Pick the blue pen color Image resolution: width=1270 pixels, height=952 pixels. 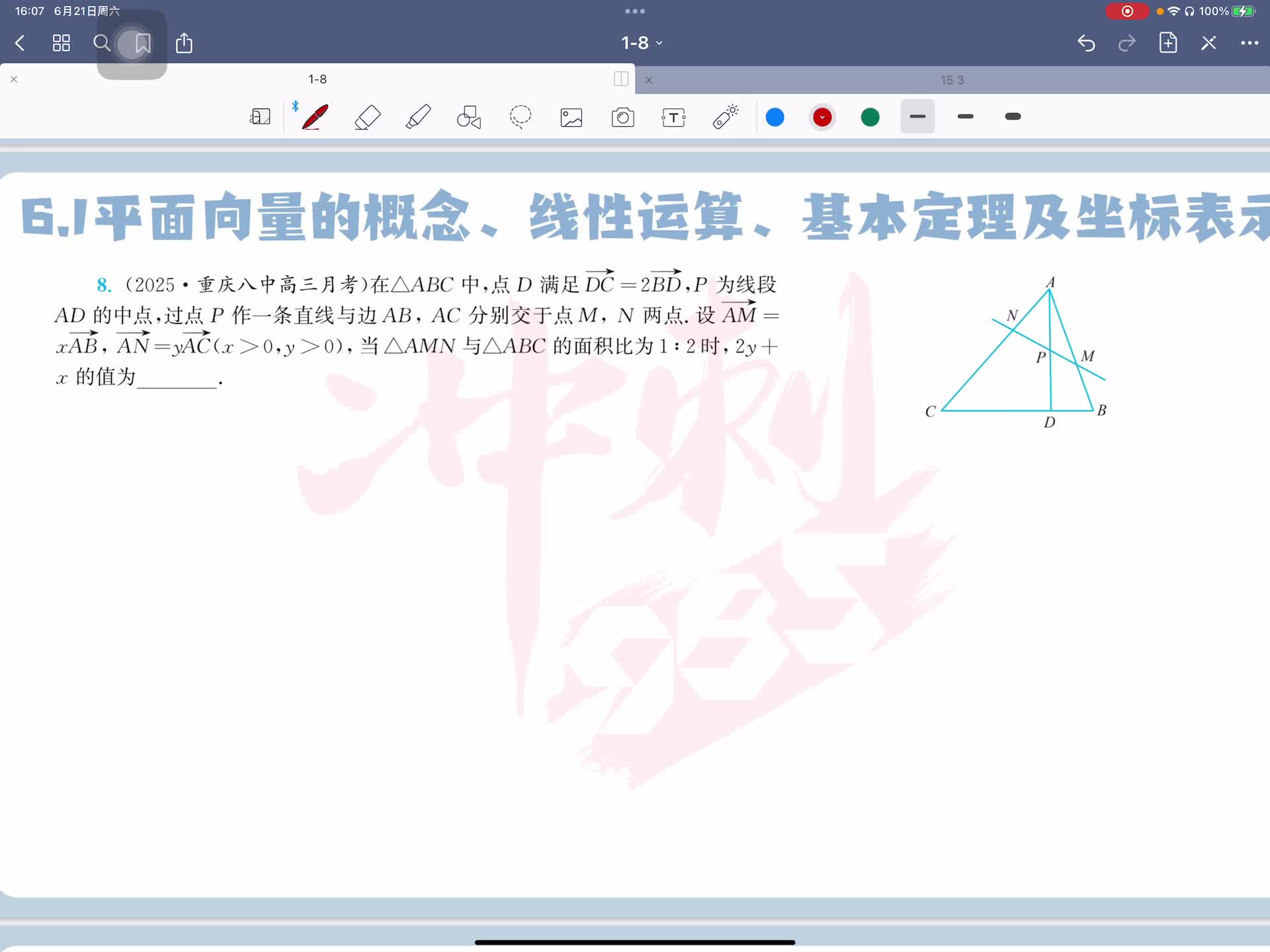[x=775, y=117]
